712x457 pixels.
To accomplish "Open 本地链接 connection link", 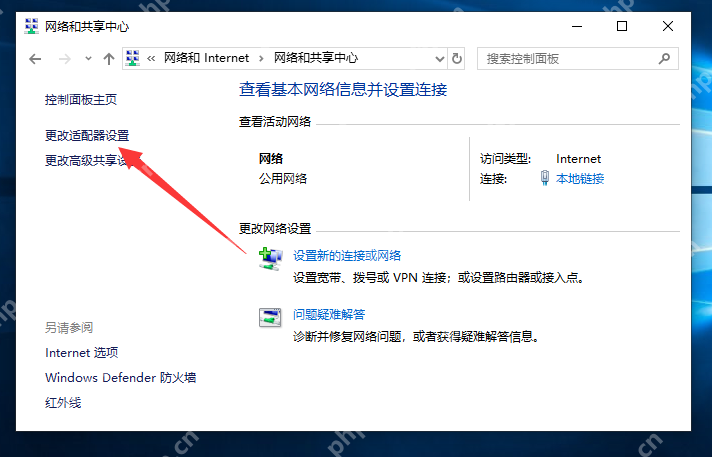I will point(580,179).
